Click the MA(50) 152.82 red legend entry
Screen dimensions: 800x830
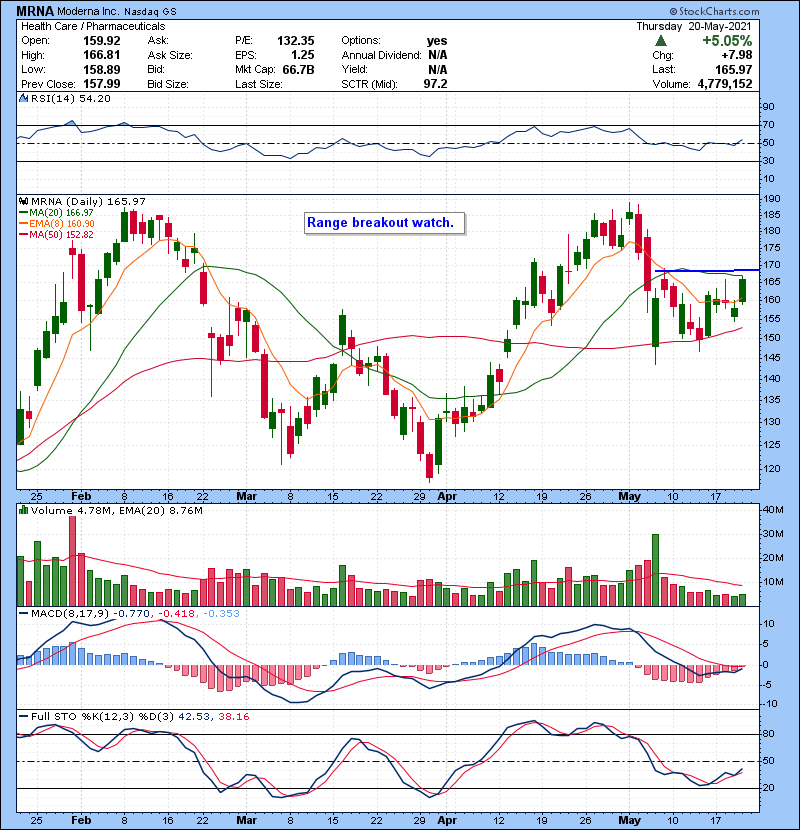pyautogui.click(x=56, y=234)
